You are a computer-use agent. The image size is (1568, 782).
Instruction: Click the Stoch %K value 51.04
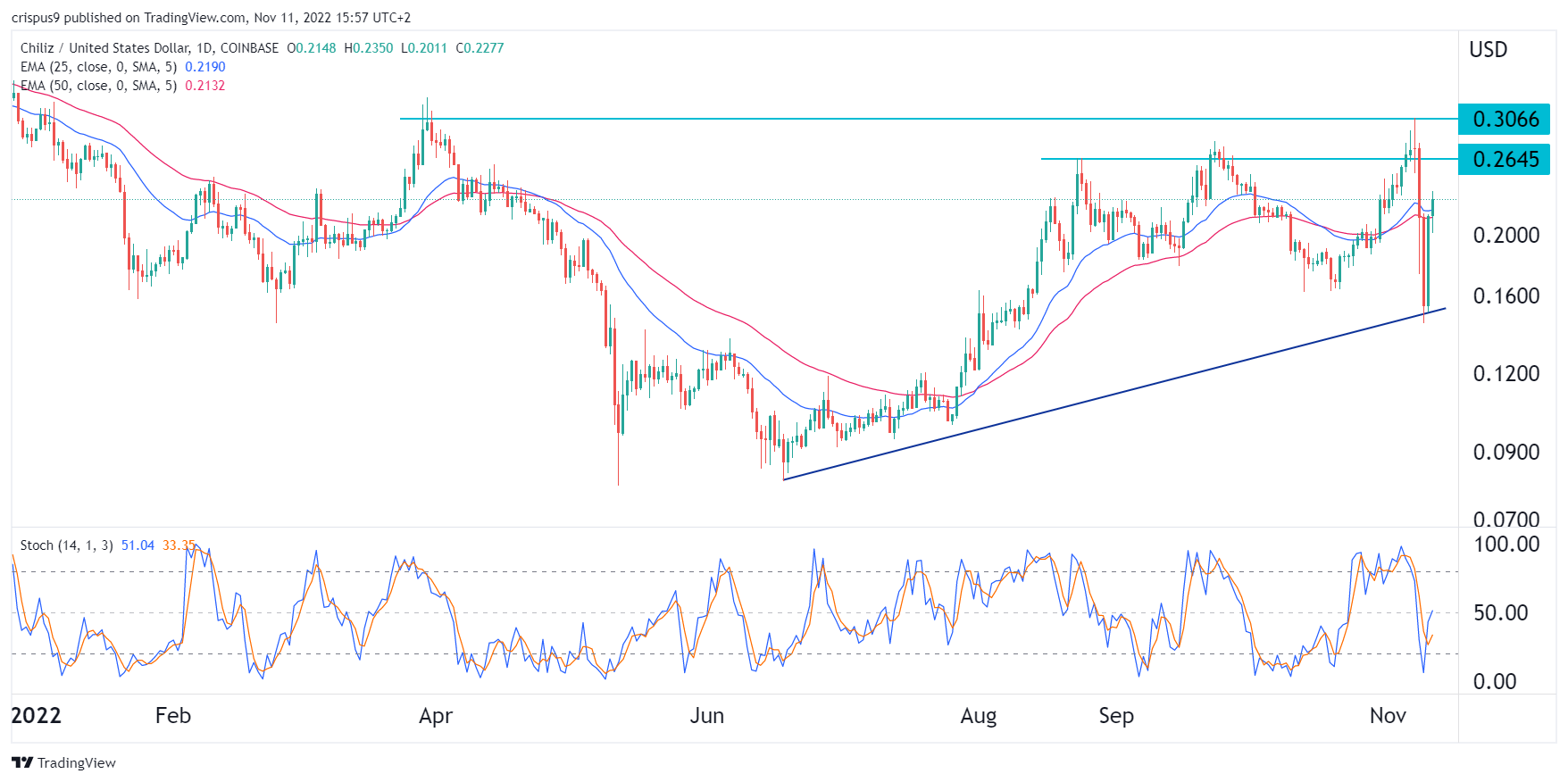[x=138, y=545]
